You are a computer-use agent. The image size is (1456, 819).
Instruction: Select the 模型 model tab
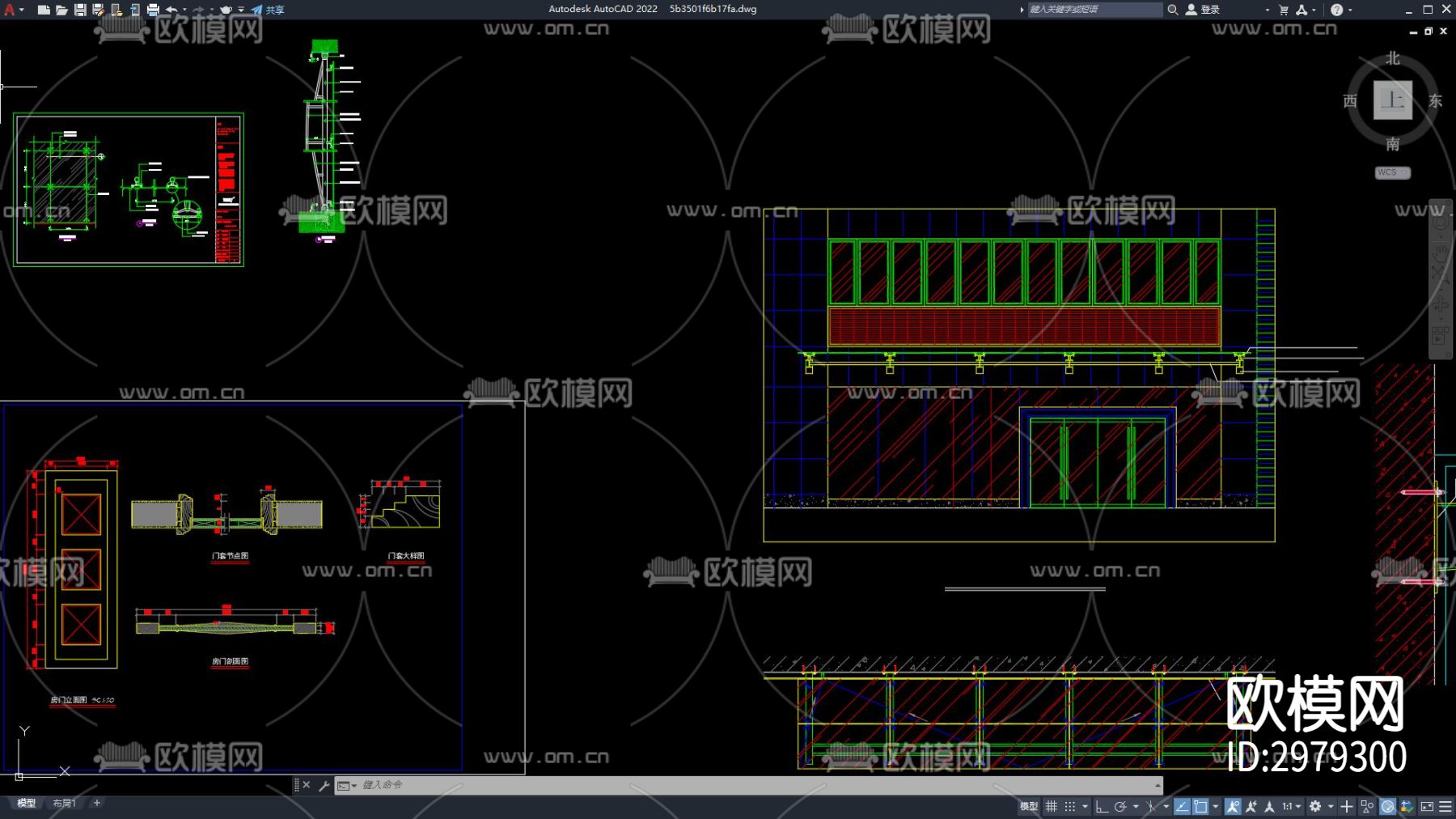coord(27,803)
